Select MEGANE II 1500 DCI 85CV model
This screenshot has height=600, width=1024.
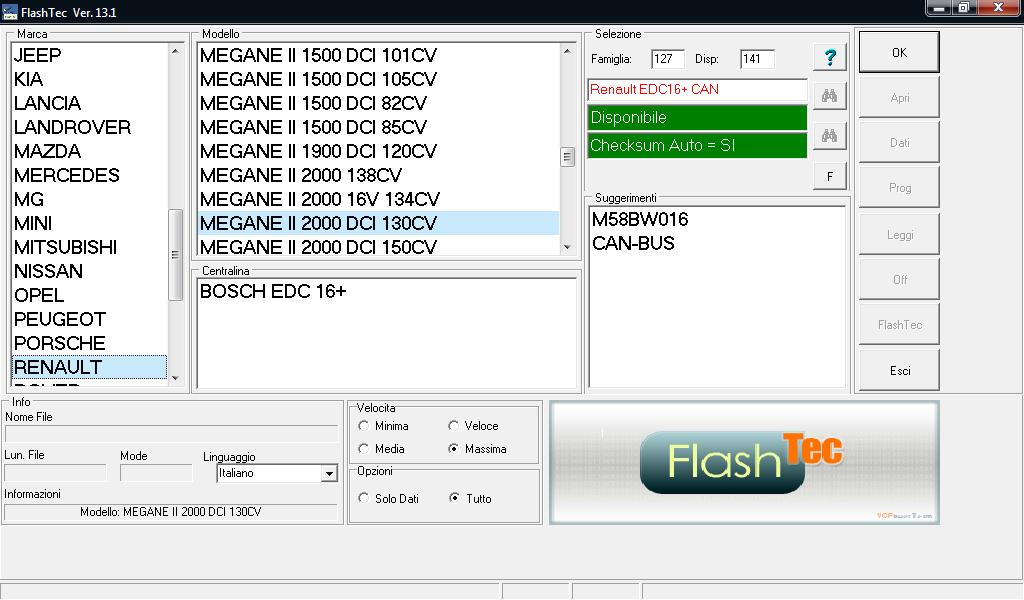[x=378, y=127]
